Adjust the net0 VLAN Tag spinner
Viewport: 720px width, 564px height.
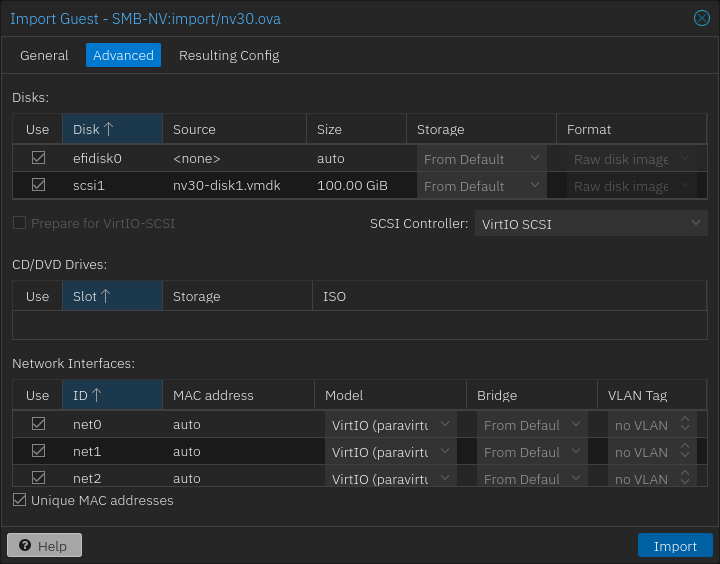(x=685, y=424)
